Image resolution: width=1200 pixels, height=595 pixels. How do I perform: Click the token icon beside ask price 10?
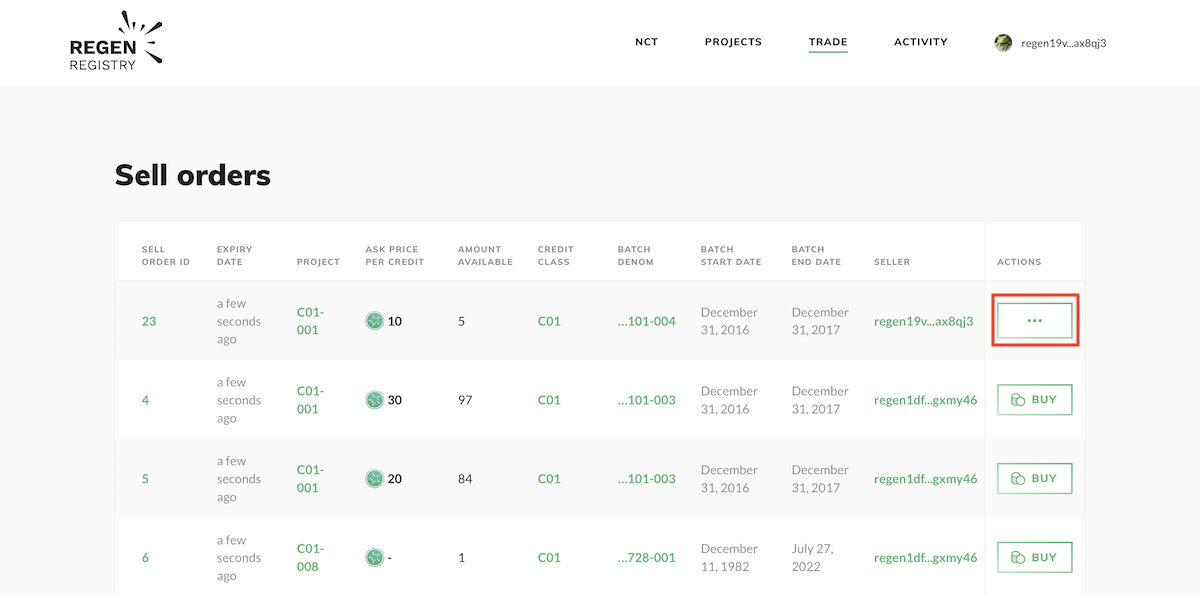[x=374, y=321]
